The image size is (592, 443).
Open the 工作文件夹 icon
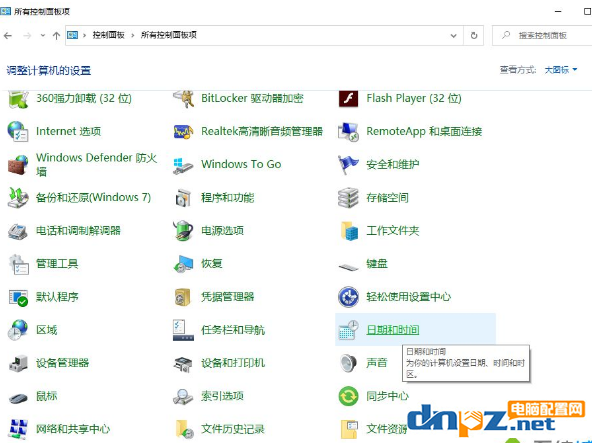point(349,231)
